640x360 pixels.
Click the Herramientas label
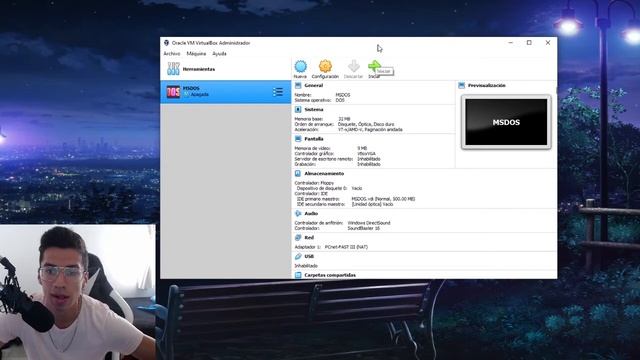199,69
